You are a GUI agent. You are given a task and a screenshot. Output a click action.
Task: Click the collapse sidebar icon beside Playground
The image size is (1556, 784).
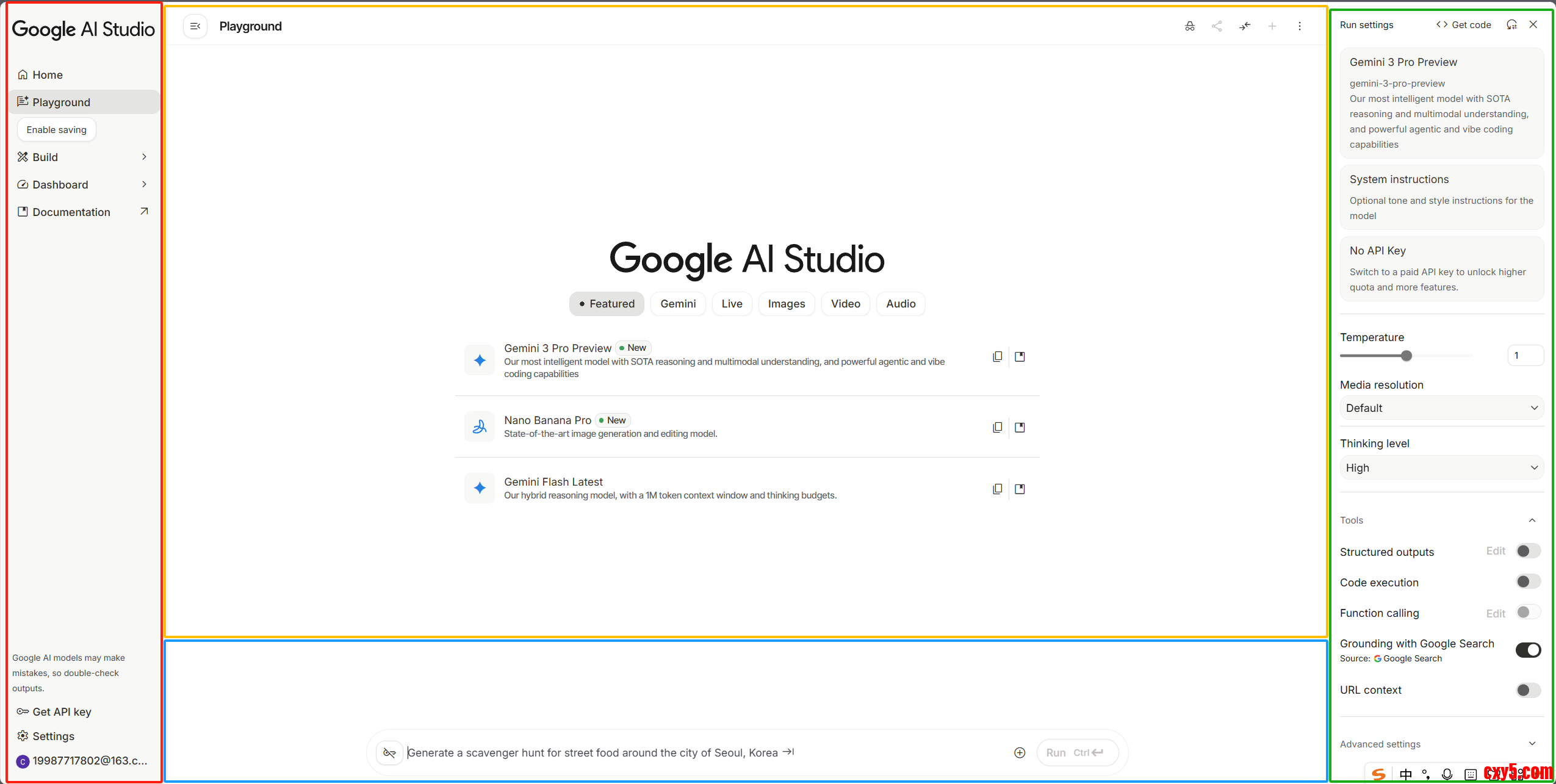click(195, 26)
